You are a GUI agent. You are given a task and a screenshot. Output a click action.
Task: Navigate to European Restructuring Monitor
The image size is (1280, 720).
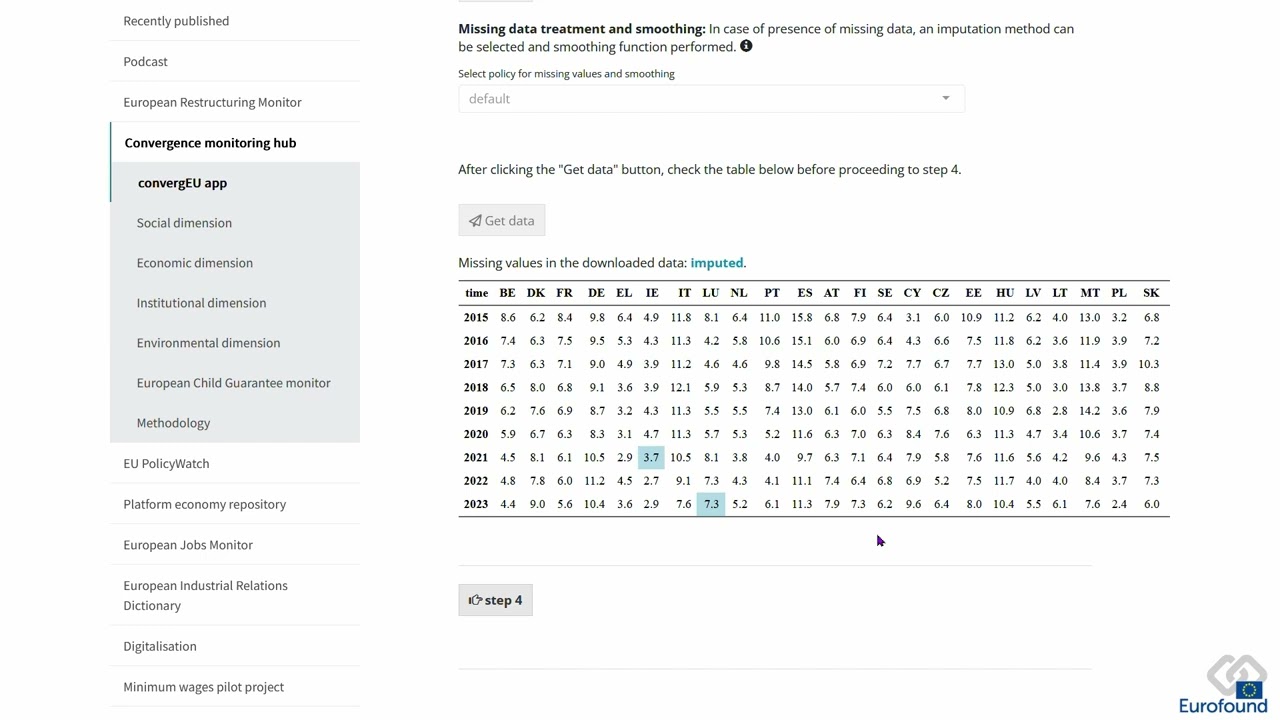[212, 102]
